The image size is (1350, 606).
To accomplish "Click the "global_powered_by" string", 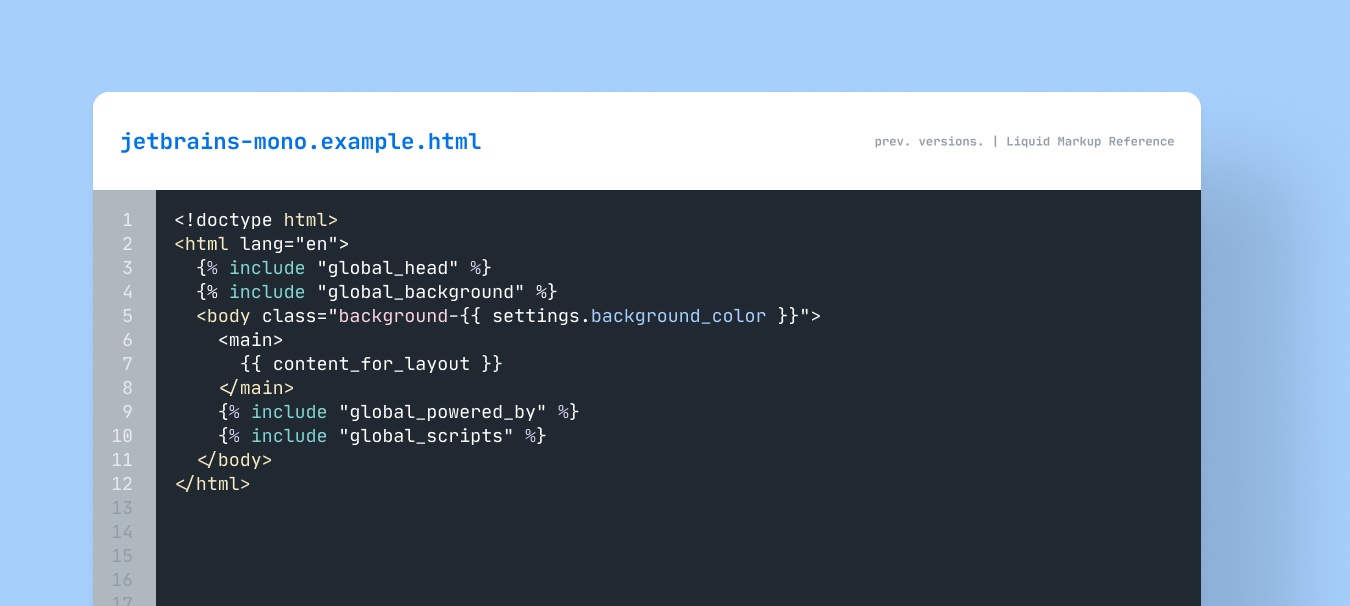I will (442, 412).
